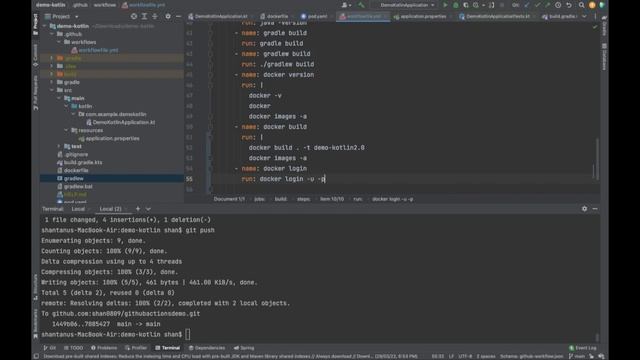The image size is (640, 360).
Task: Run the DemoKotlinApplication with the green play icon
Action: 445,5
